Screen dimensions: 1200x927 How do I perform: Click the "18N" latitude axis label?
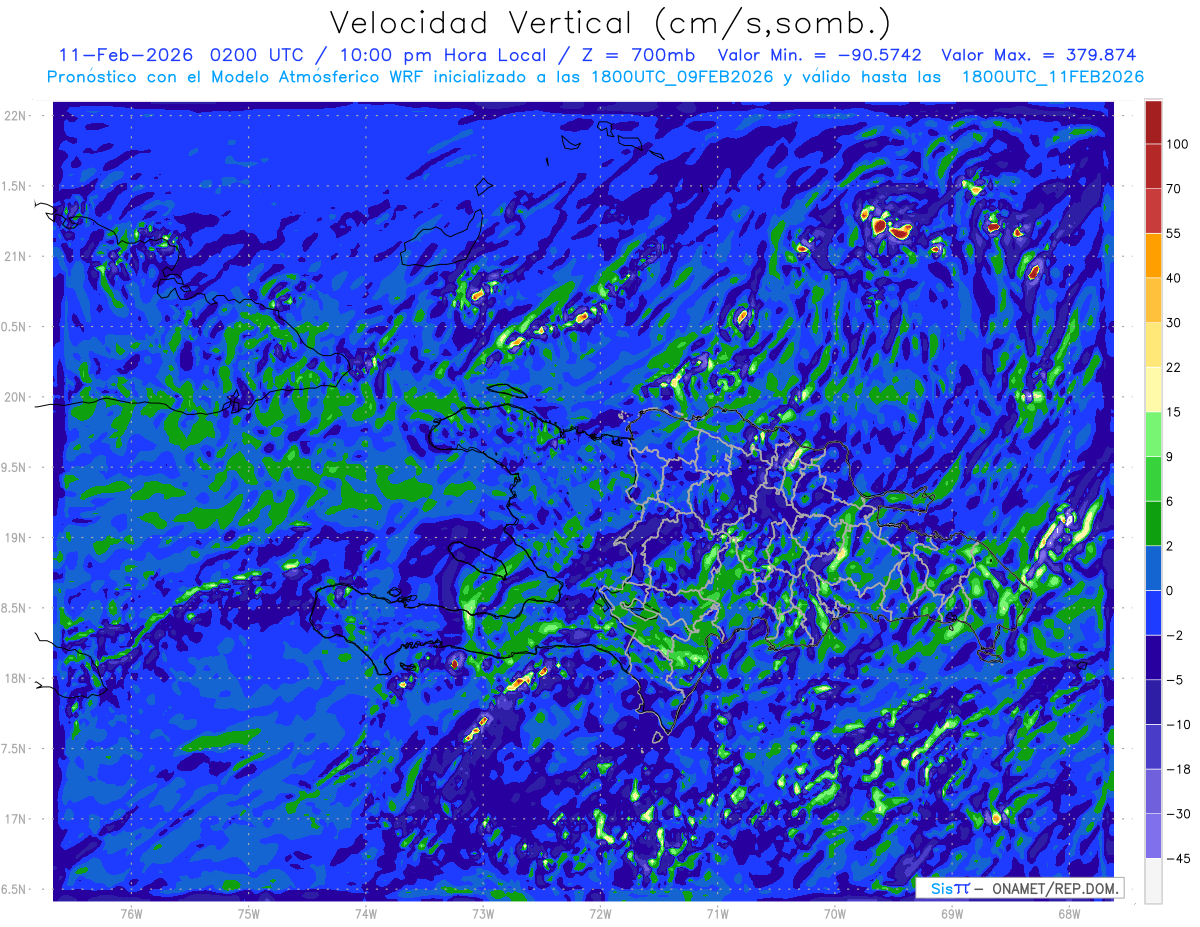pyautogui.click(x=17, y=678)
